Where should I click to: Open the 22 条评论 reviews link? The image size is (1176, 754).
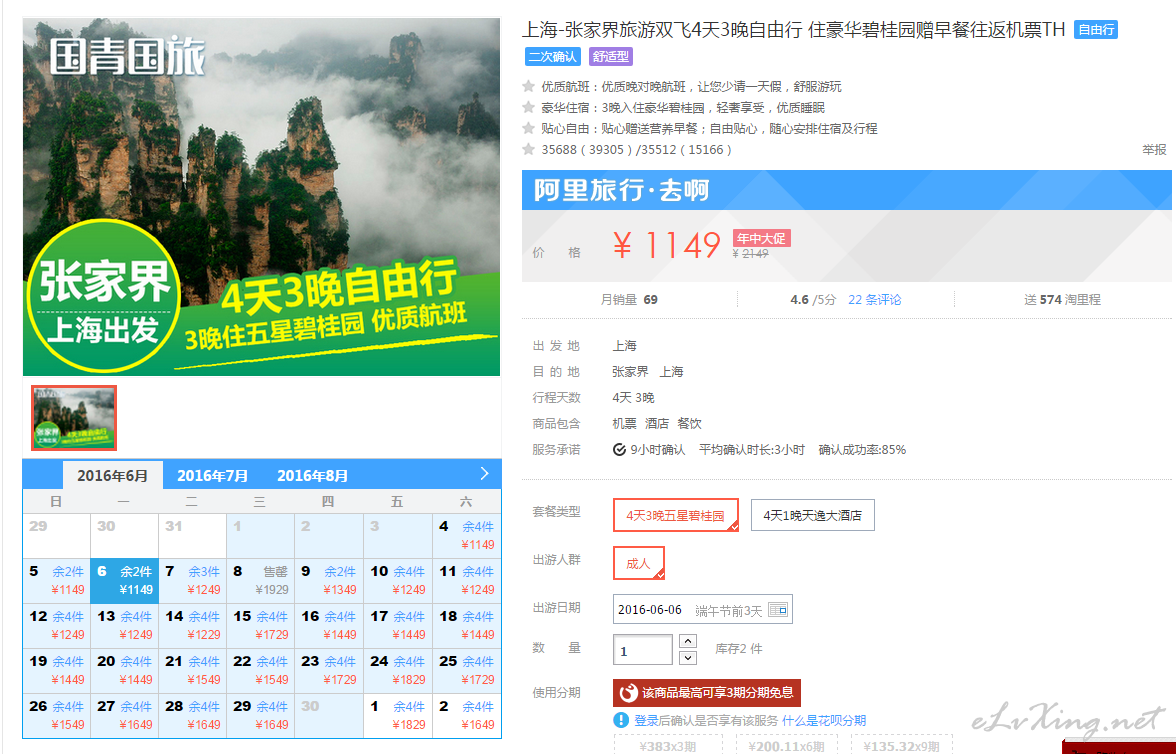tap(874, 299)
